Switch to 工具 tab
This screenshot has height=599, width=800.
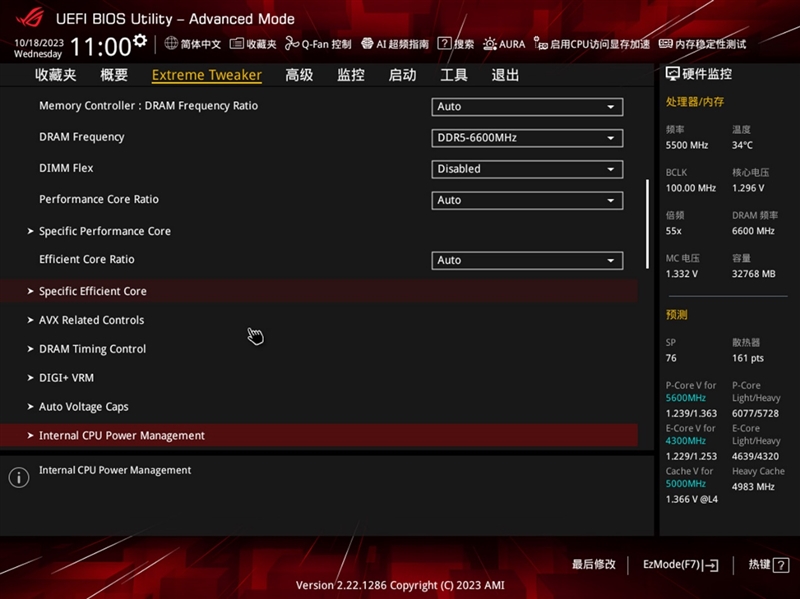pyautogui.click(x=454, y=75)
